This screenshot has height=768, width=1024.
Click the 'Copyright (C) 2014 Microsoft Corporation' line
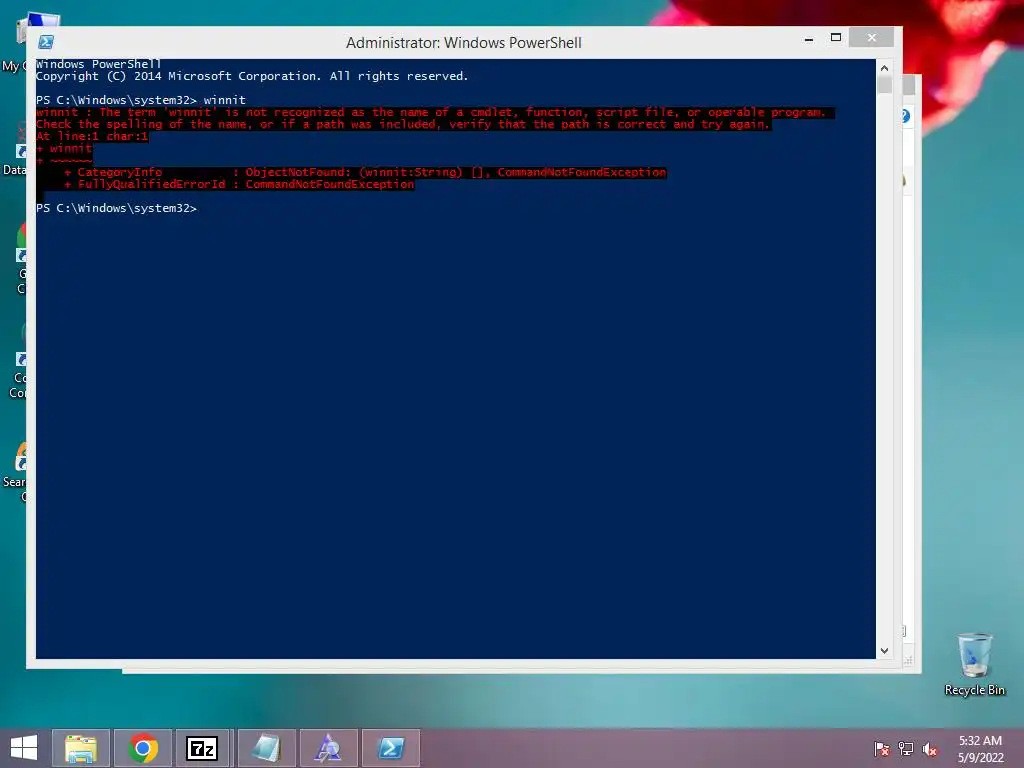252,76
